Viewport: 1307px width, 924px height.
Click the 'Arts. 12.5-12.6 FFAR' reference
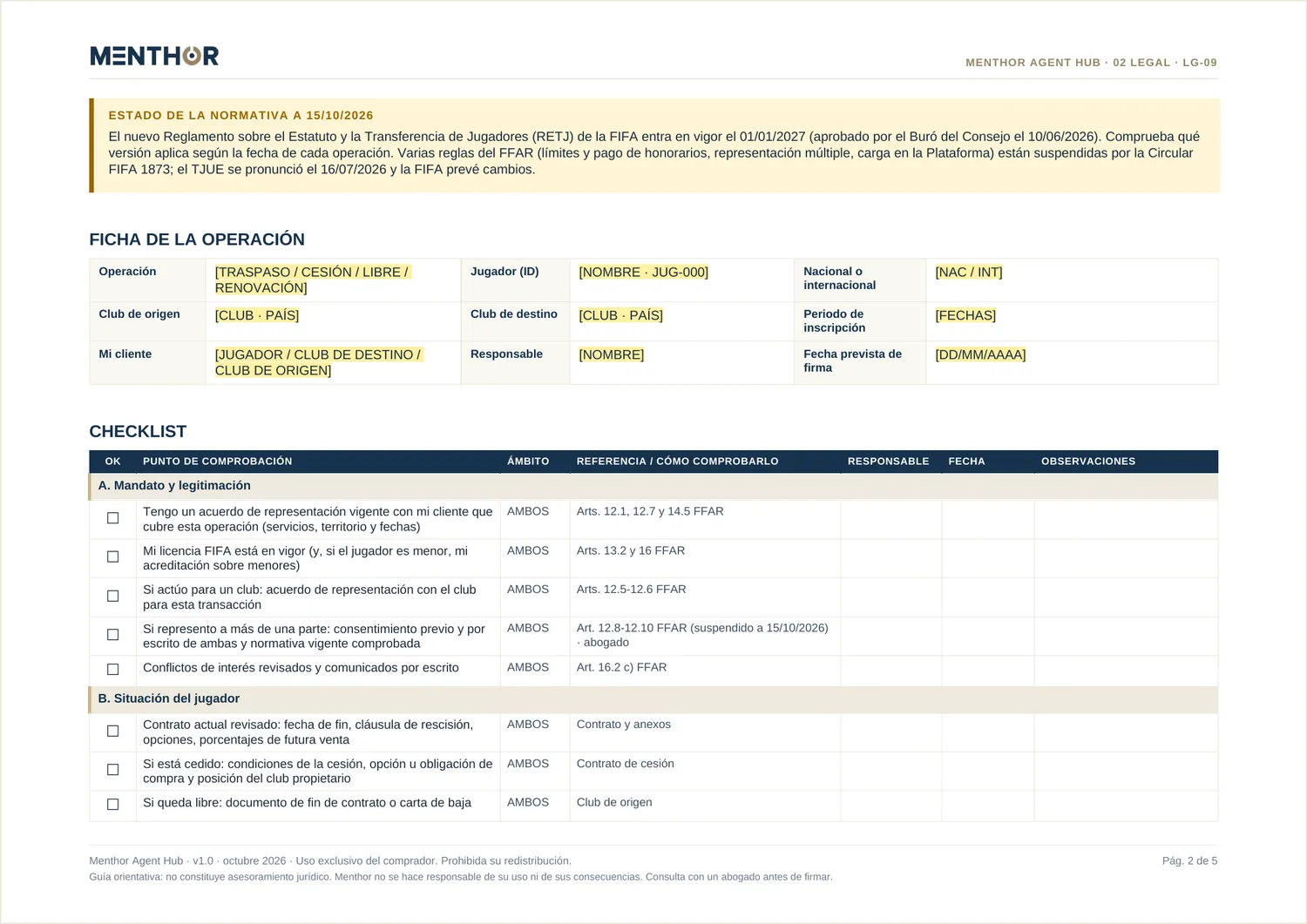coord(631,589)
